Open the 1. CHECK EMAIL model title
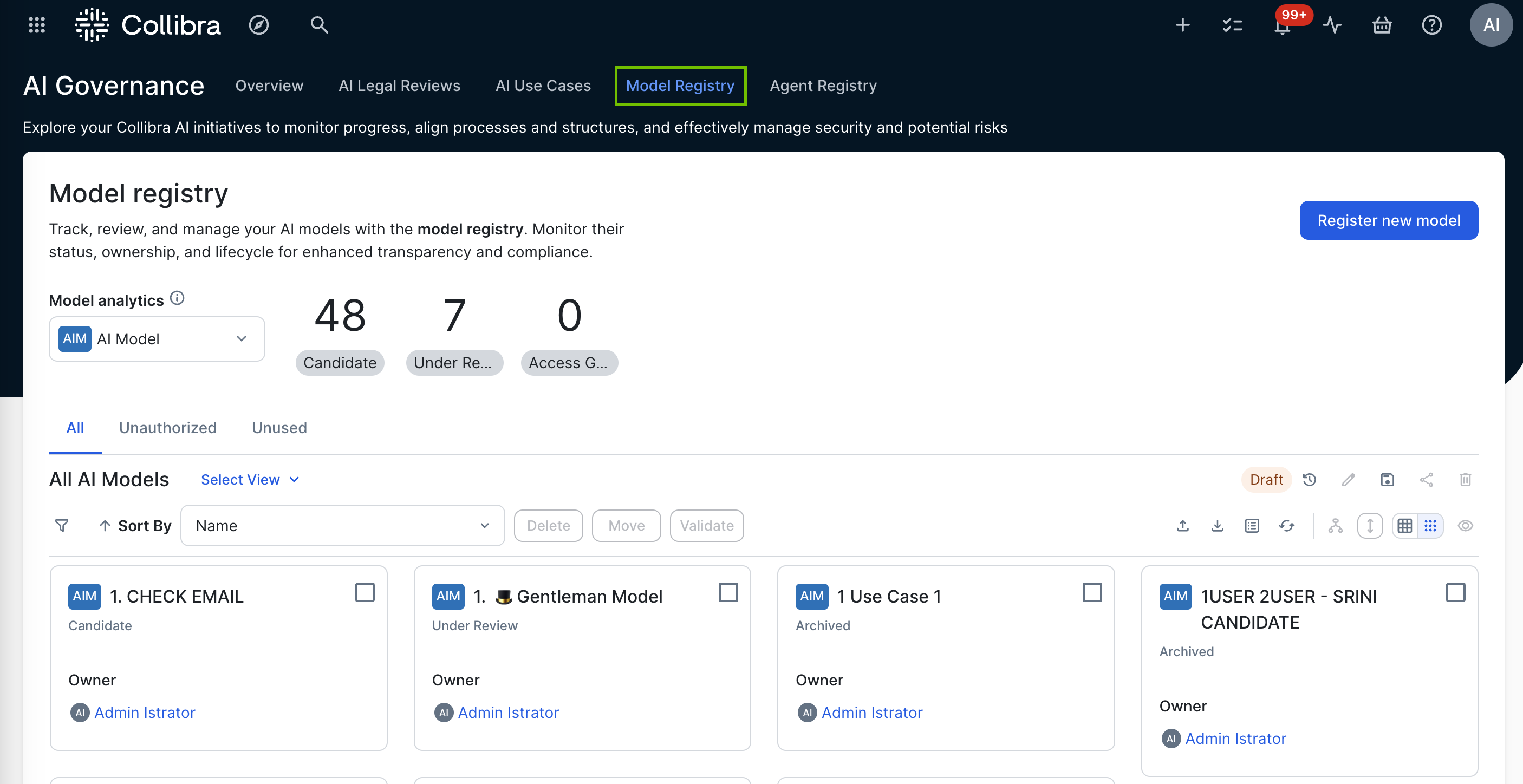 [177, 597]
